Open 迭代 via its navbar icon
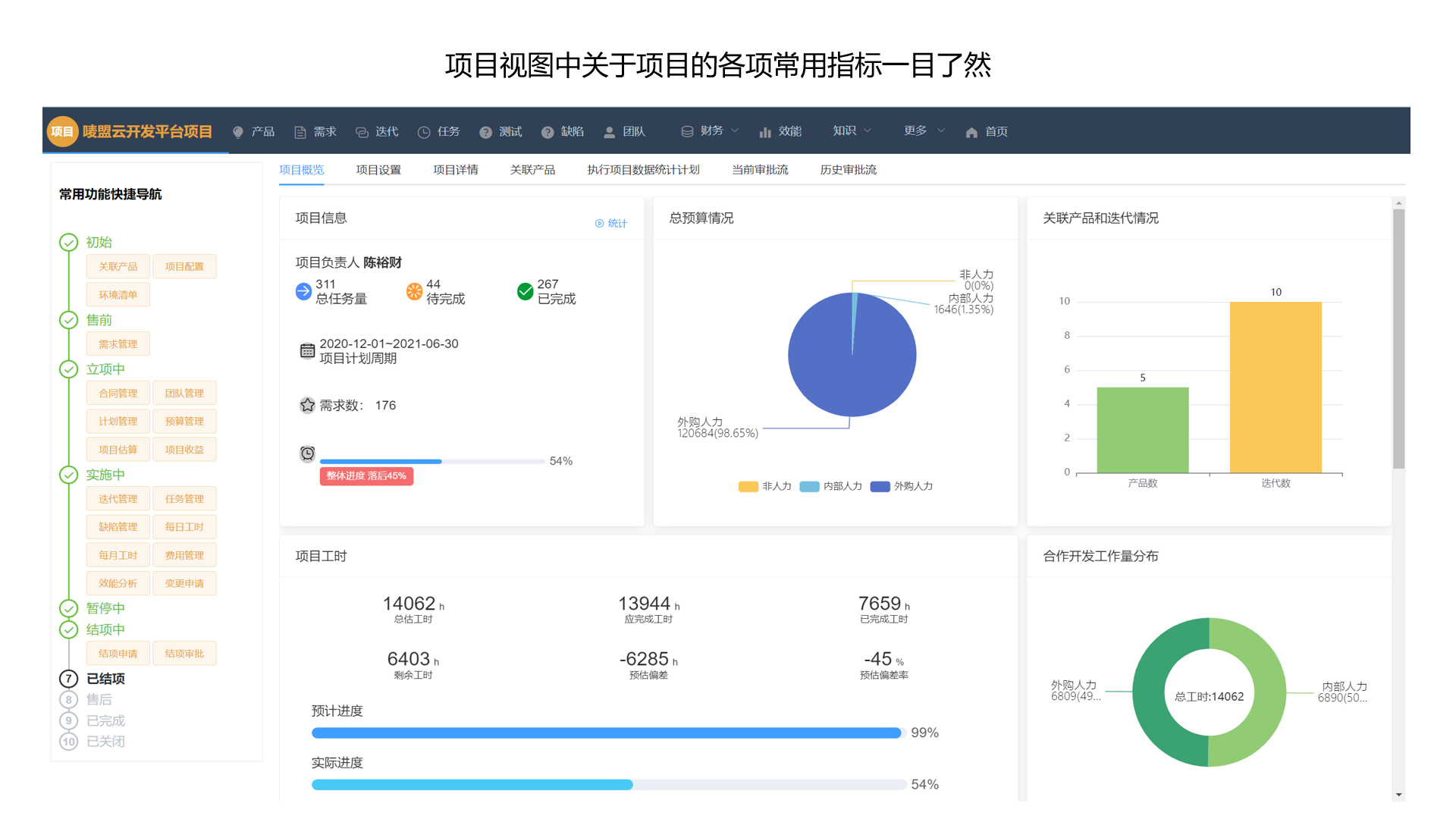 click(x=362, y=132)
